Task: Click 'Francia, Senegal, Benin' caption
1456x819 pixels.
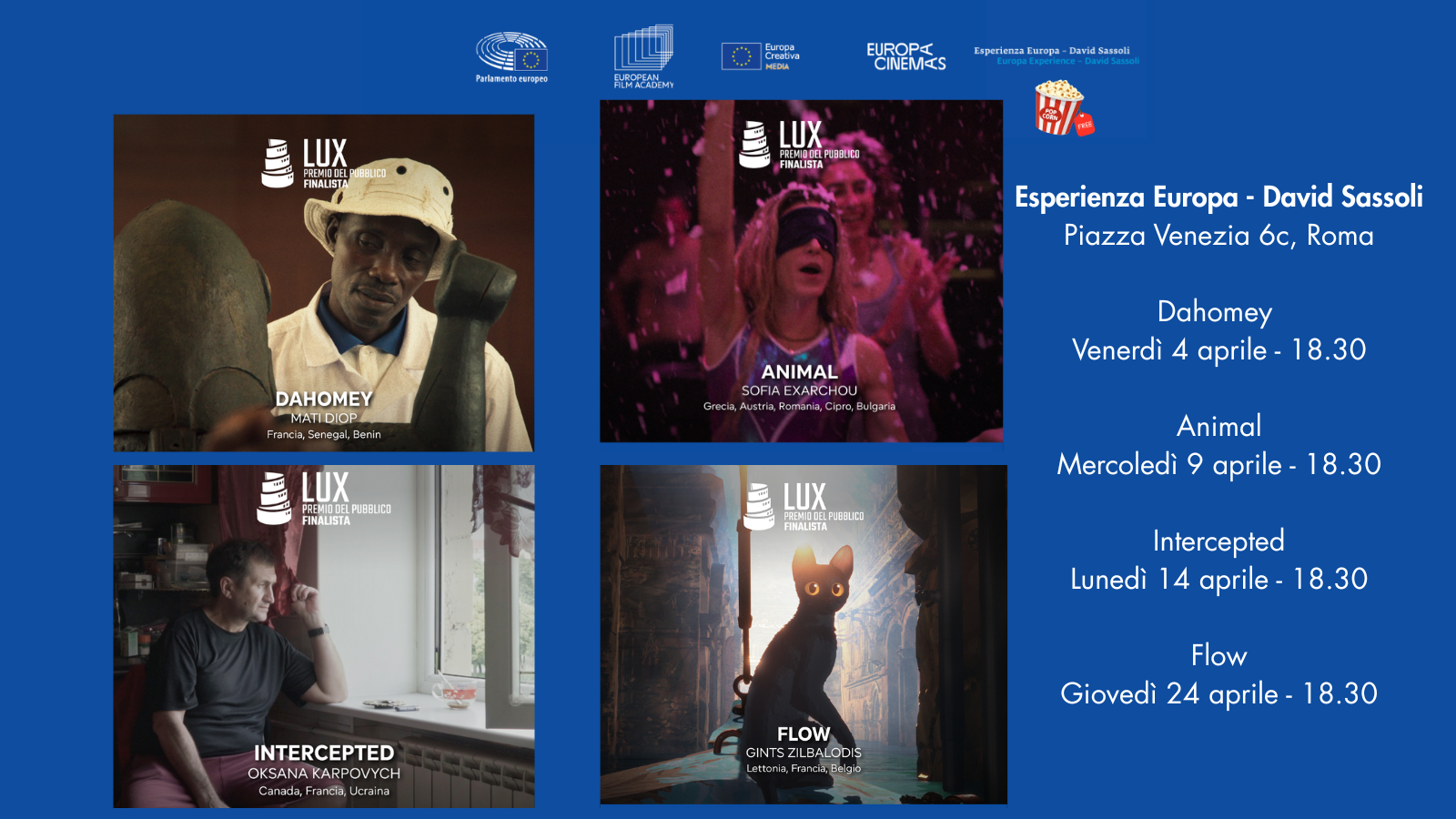Action: click(x=324, y=434)
